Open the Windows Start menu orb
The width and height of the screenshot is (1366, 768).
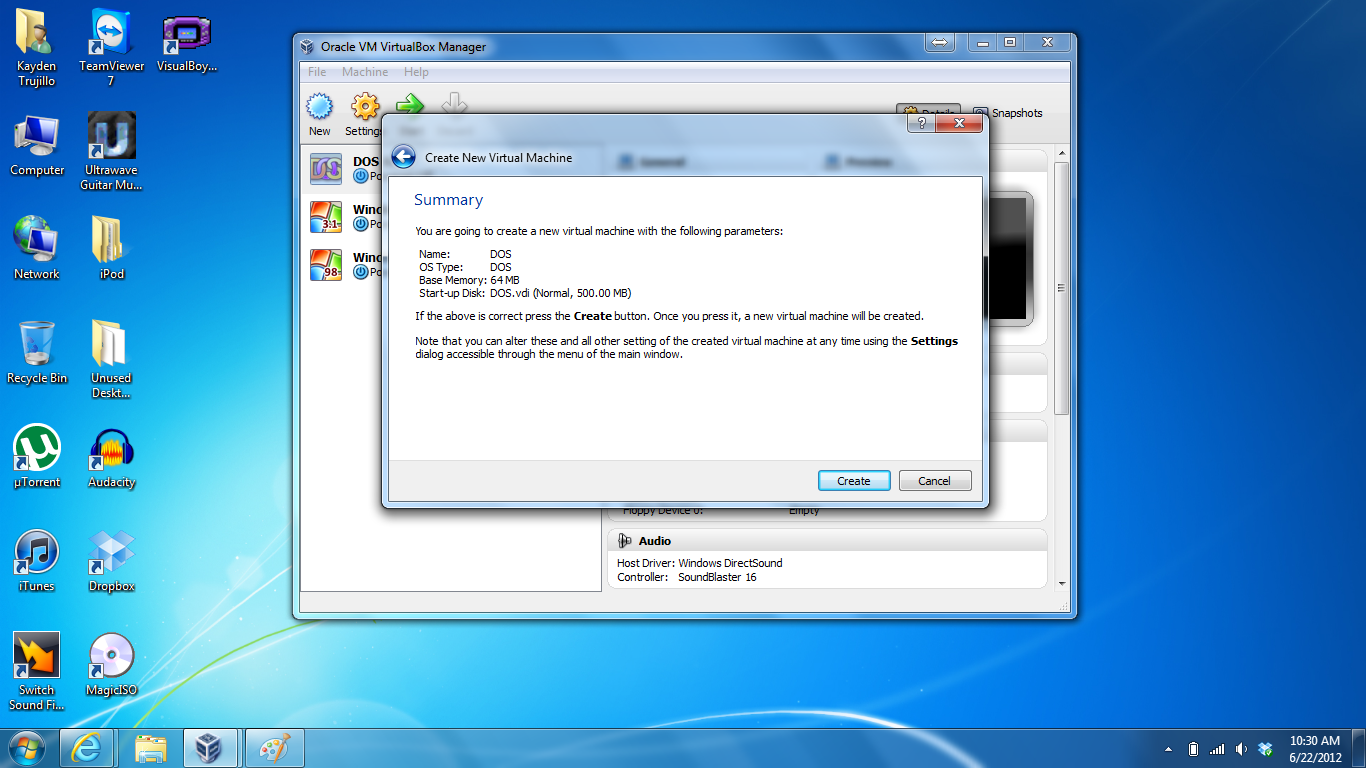tap(27, 747)
